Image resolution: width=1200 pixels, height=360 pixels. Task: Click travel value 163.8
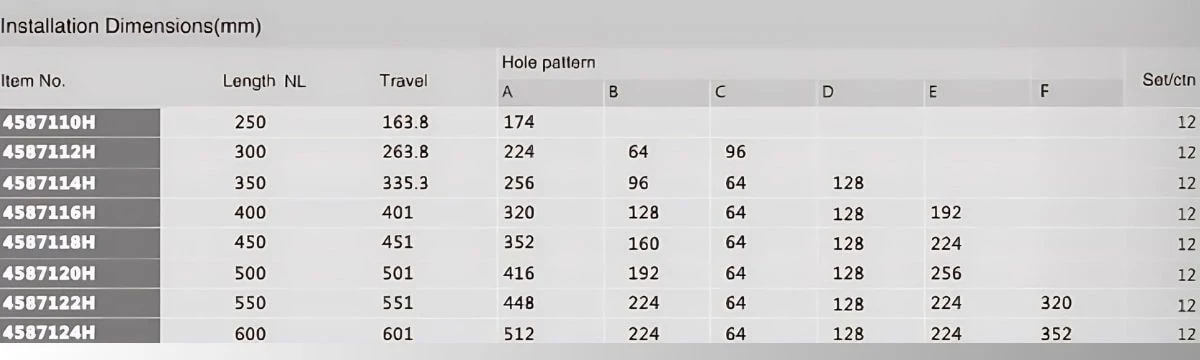pos(406,122)
